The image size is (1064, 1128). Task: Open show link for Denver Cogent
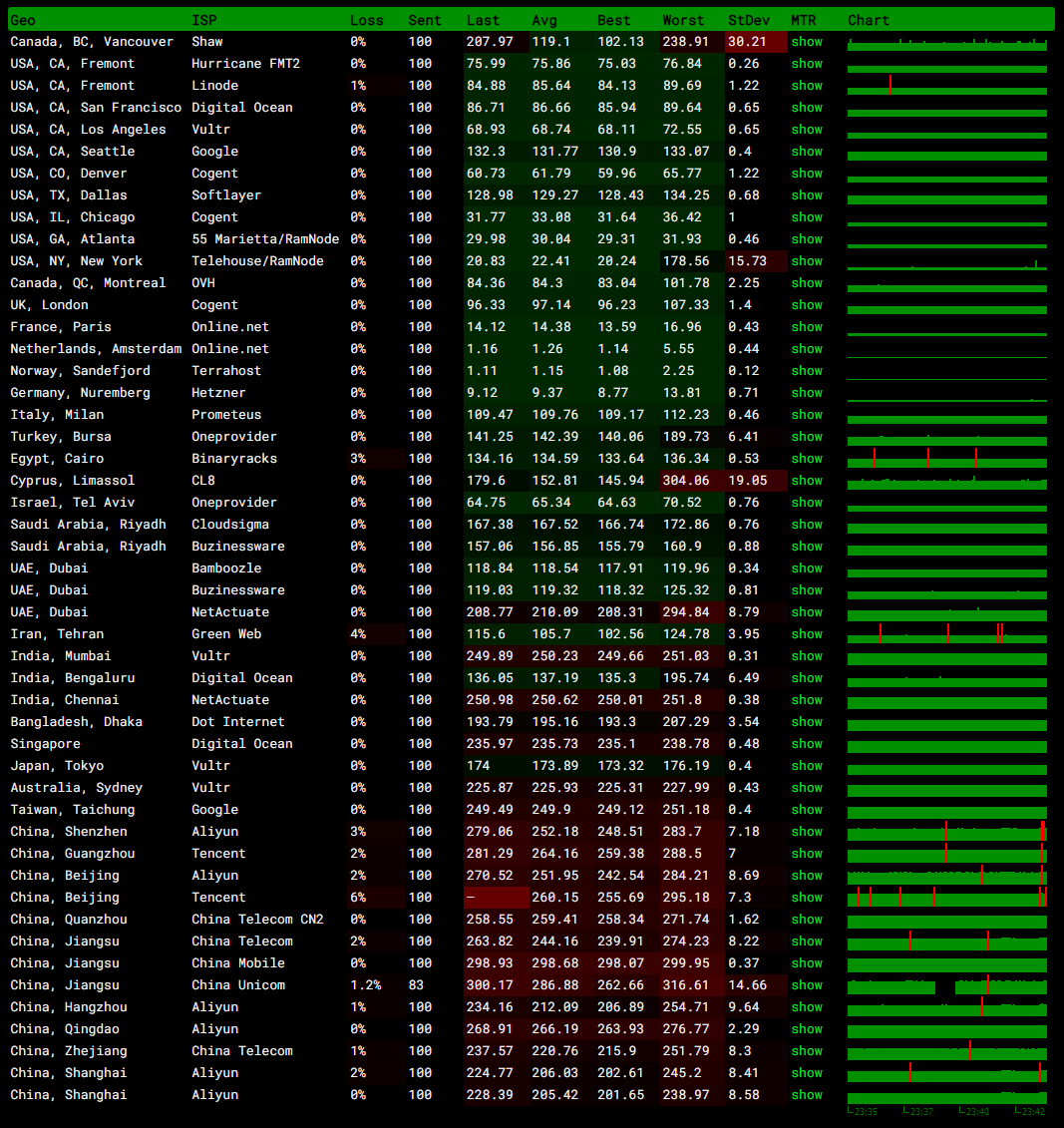click(x=807, y=174)
